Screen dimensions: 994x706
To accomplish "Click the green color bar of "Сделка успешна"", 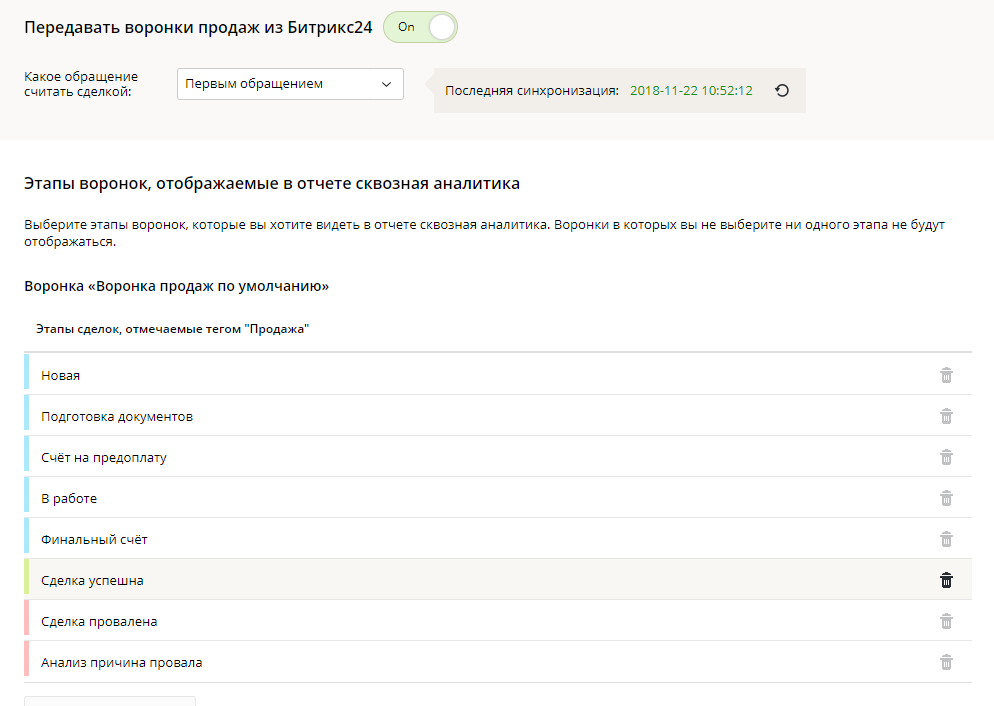I will tap(27, 580).
